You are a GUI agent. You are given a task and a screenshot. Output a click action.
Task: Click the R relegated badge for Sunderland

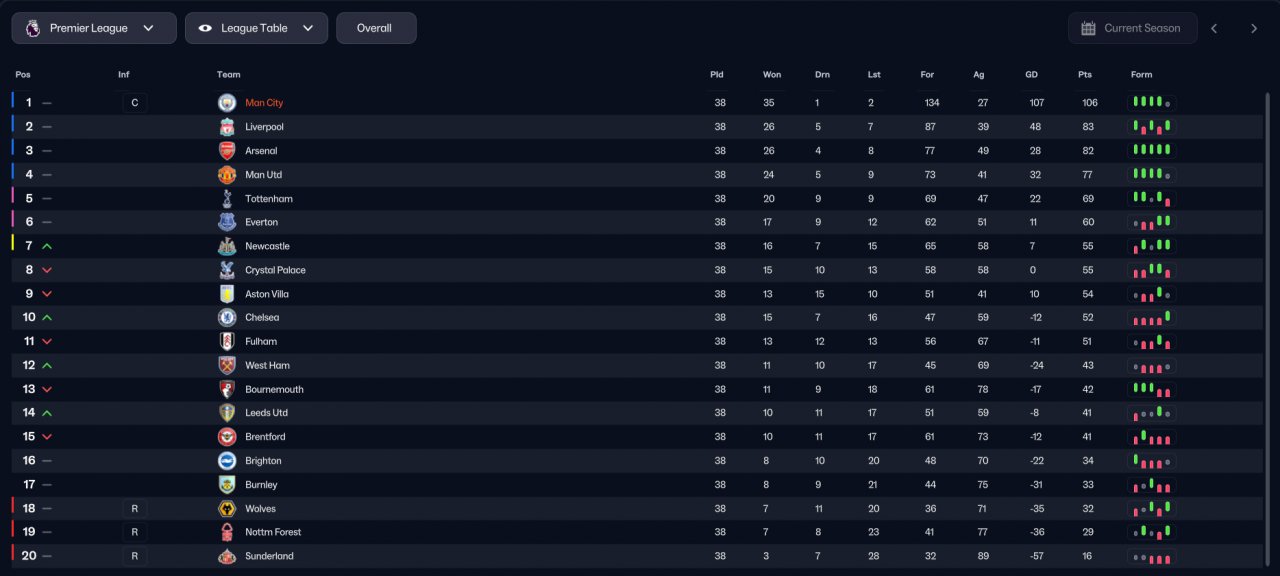click(135, 556)
